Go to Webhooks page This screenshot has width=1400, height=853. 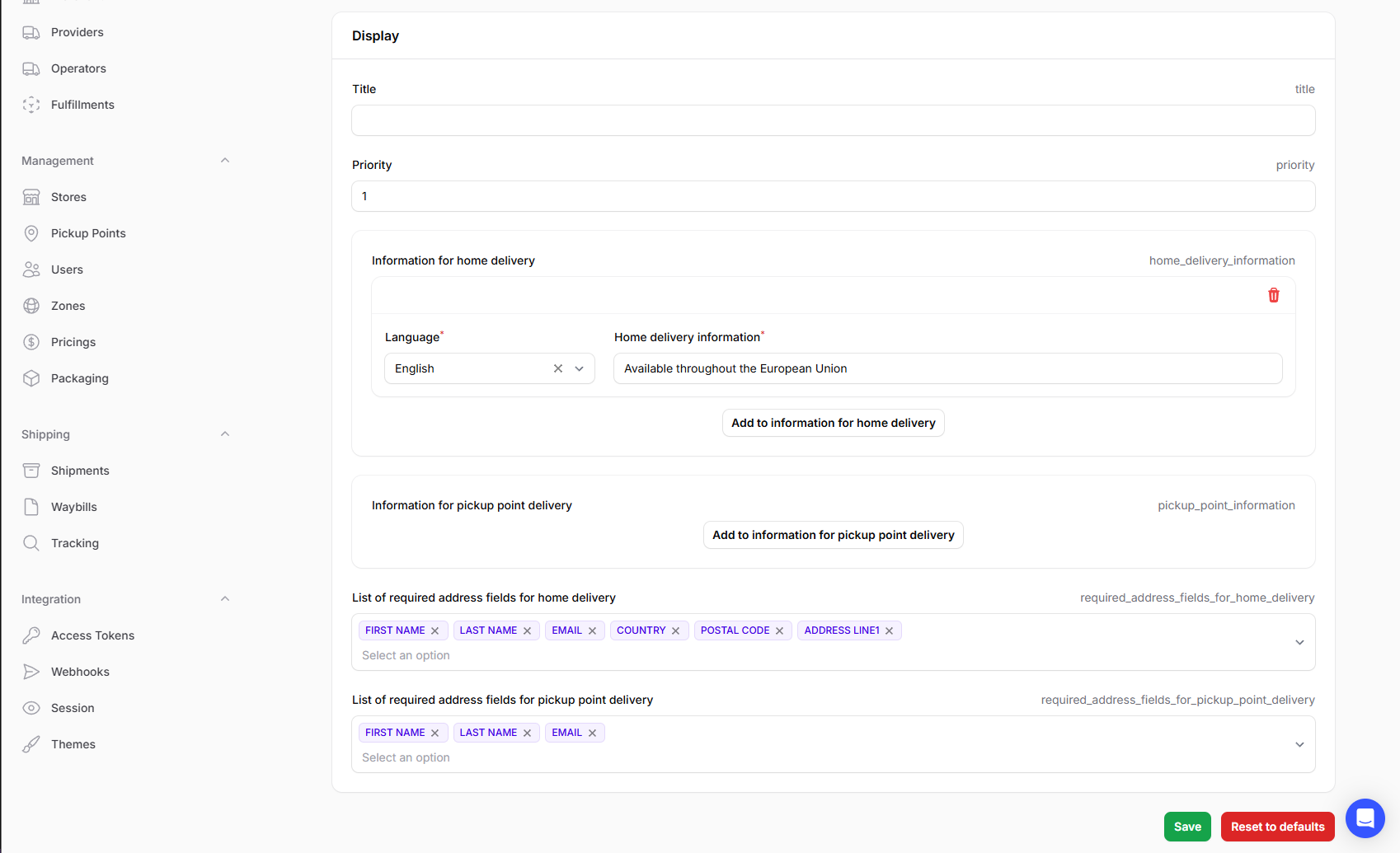click(80, 672)
